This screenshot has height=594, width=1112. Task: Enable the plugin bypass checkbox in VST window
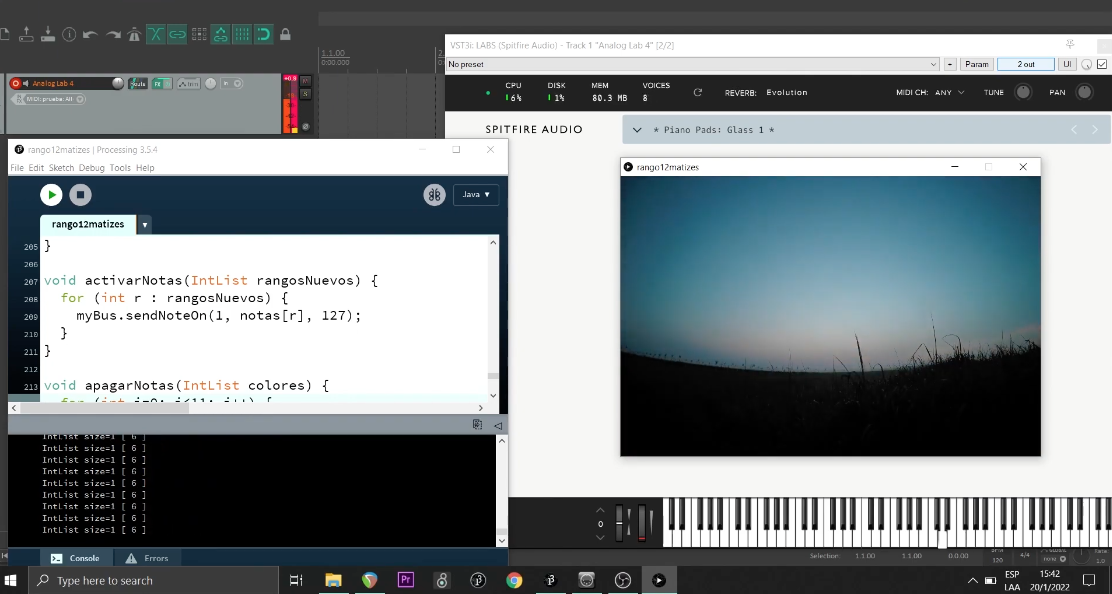point(1103,64)
